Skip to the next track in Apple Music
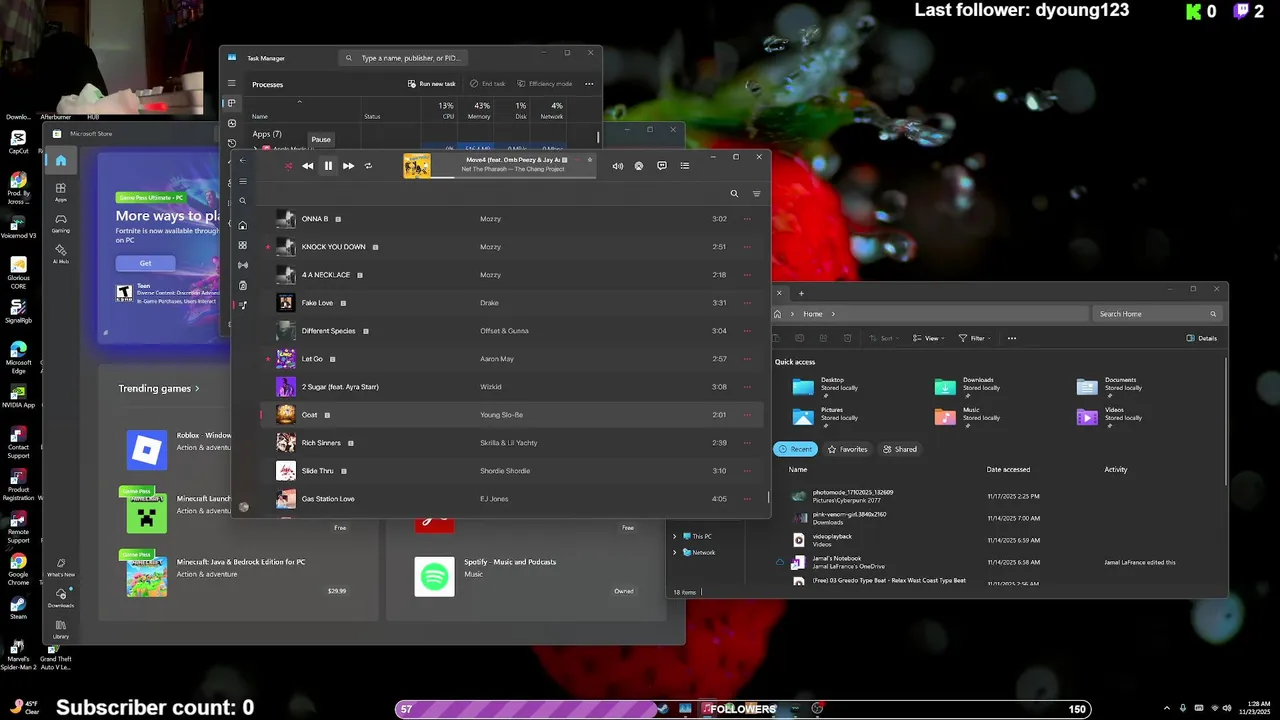This screenshot has width=1280, height=720. [x=348, y=166]
